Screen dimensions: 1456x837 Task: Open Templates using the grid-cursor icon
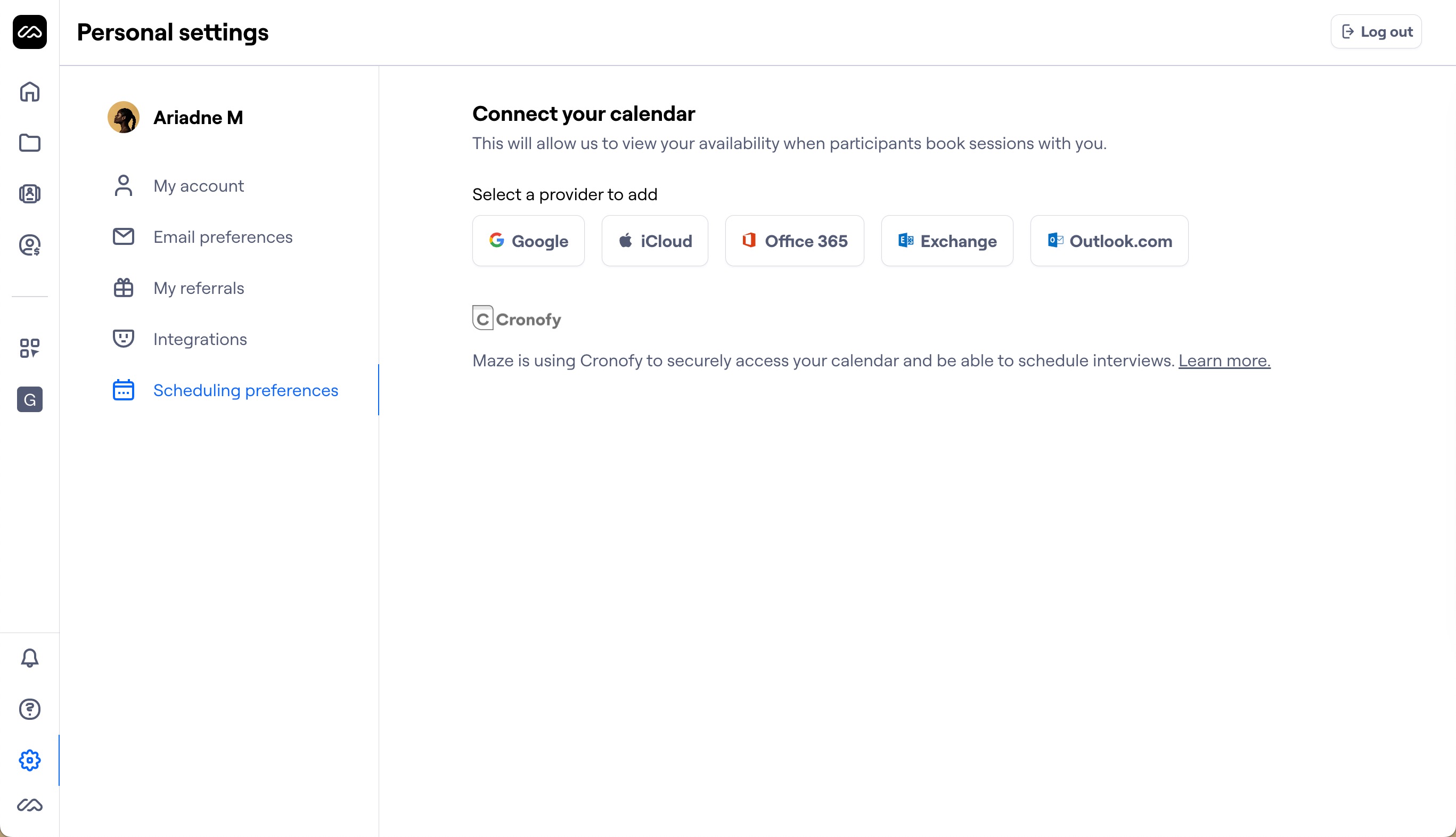coord(29,348)
